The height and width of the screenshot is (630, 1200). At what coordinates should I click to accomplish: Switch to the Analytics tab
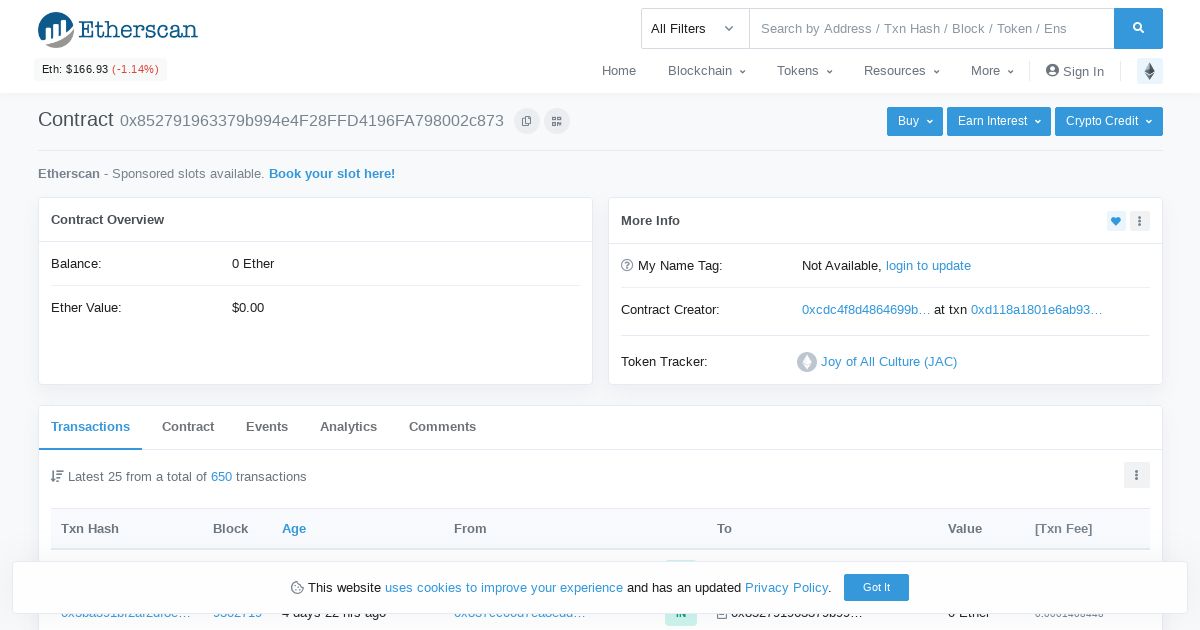pos(348,427)
